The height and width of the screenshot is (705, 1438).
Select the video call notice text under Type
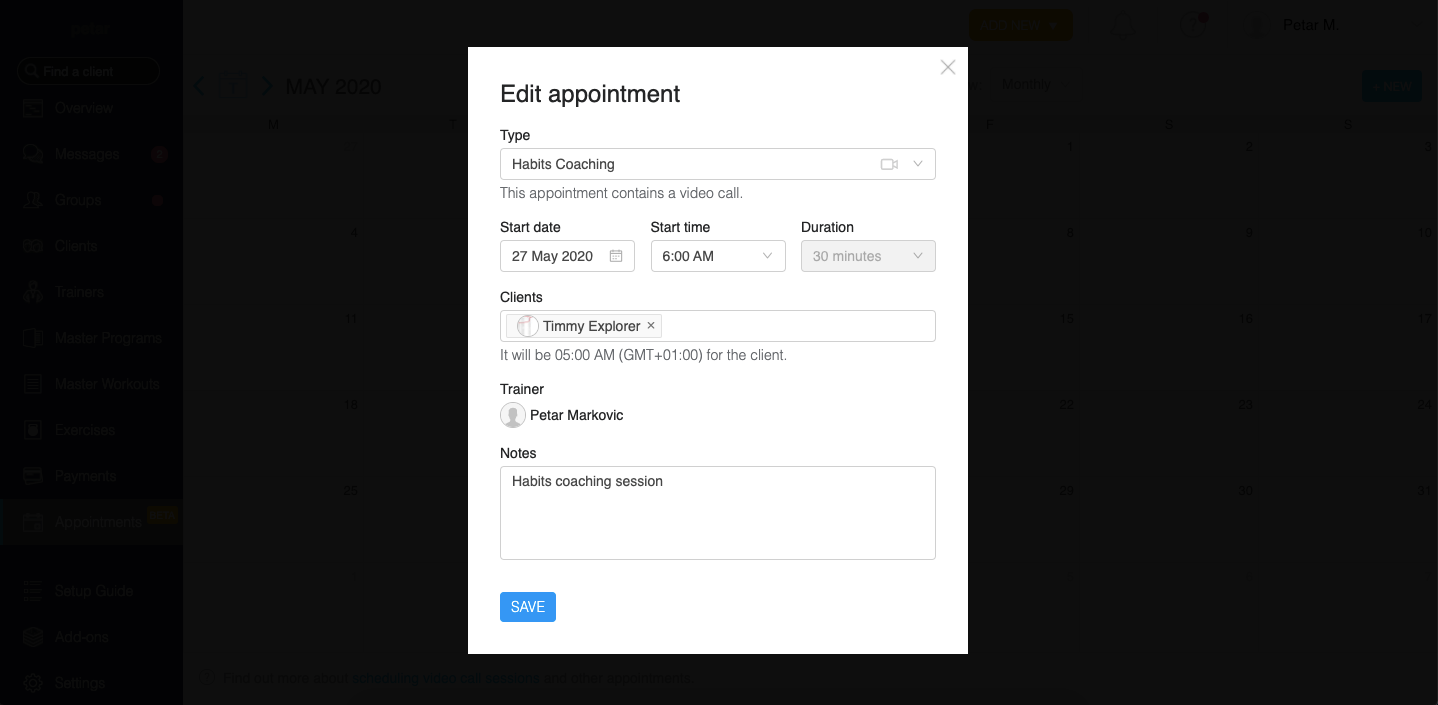pos(621,193)
